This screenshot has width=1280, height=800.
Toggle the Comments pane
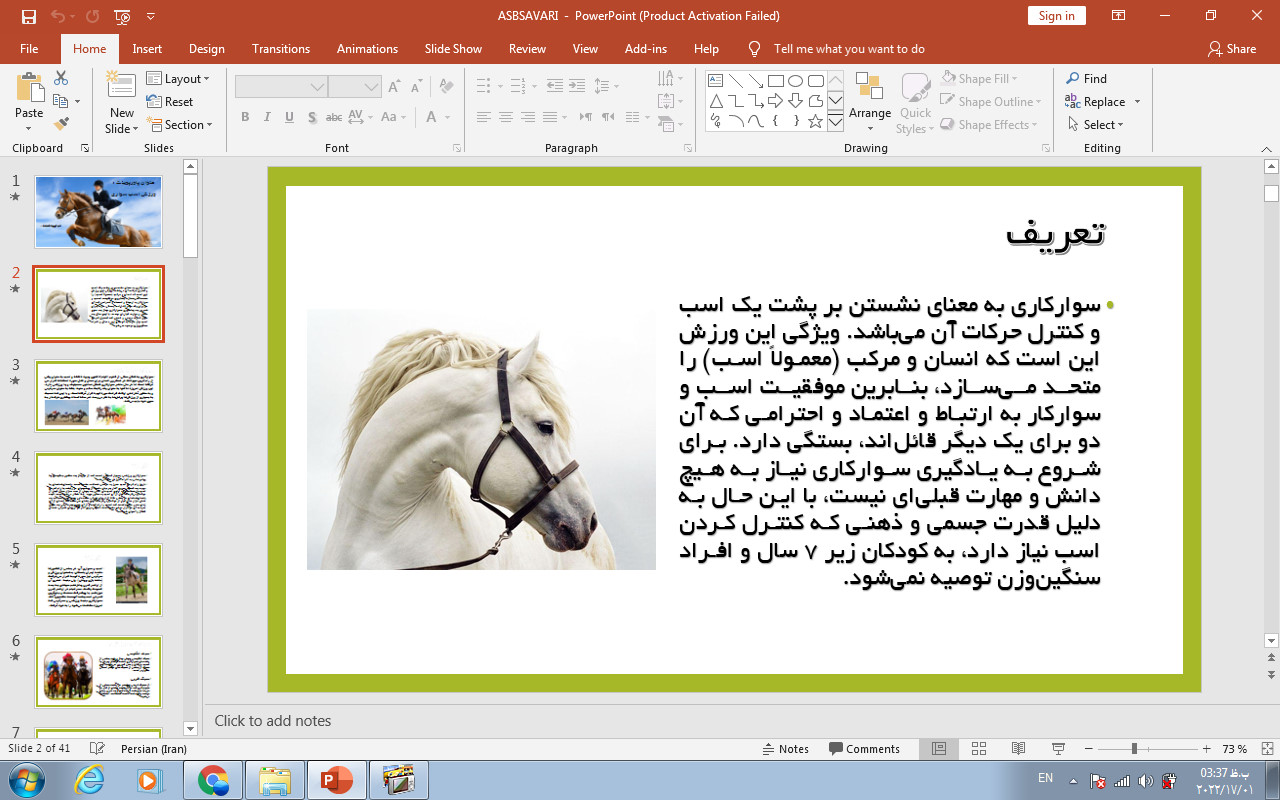[x=864, y=749]
